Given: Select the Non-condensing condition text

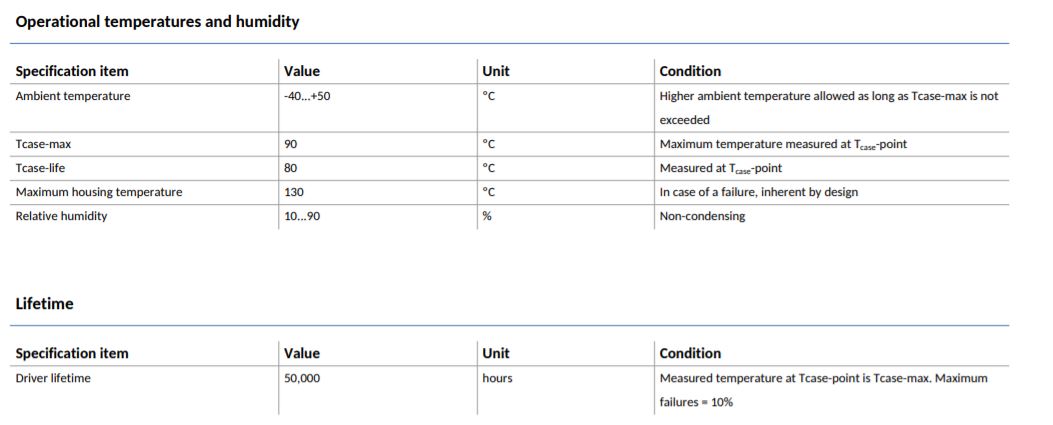Looking at the screenshot, I should coord(702,217).
